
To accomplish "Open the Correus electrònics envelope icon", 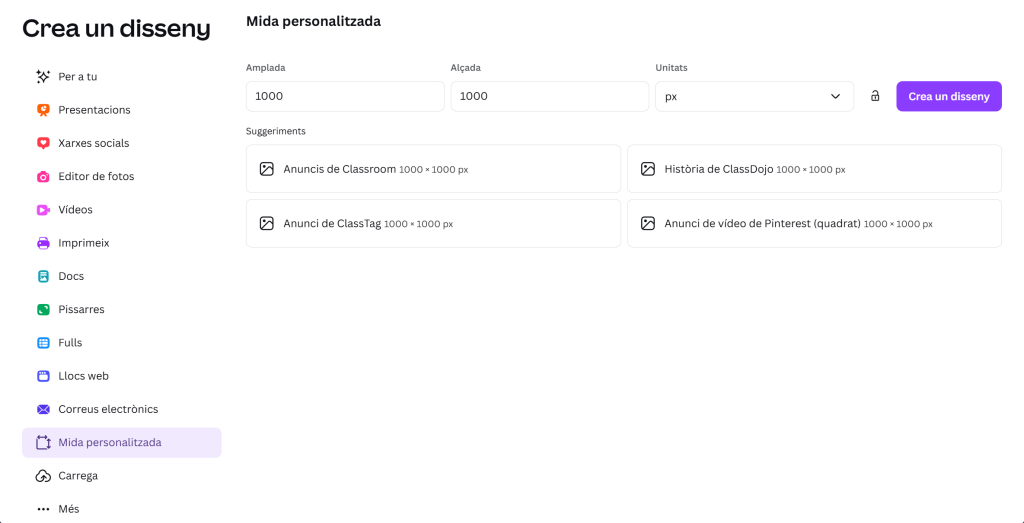I will click(x=43, y=409).
